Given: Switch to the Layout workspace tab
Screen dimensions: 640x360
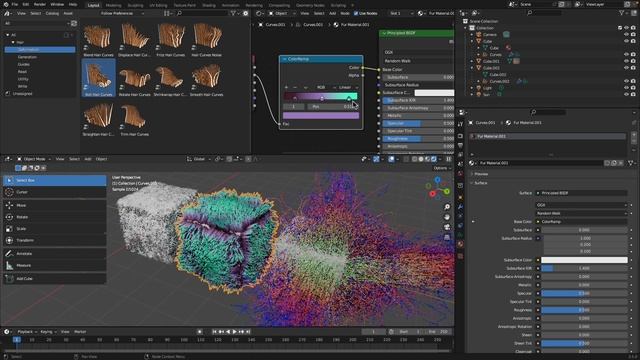Looking at the screenshot, I should coord(93,5).
